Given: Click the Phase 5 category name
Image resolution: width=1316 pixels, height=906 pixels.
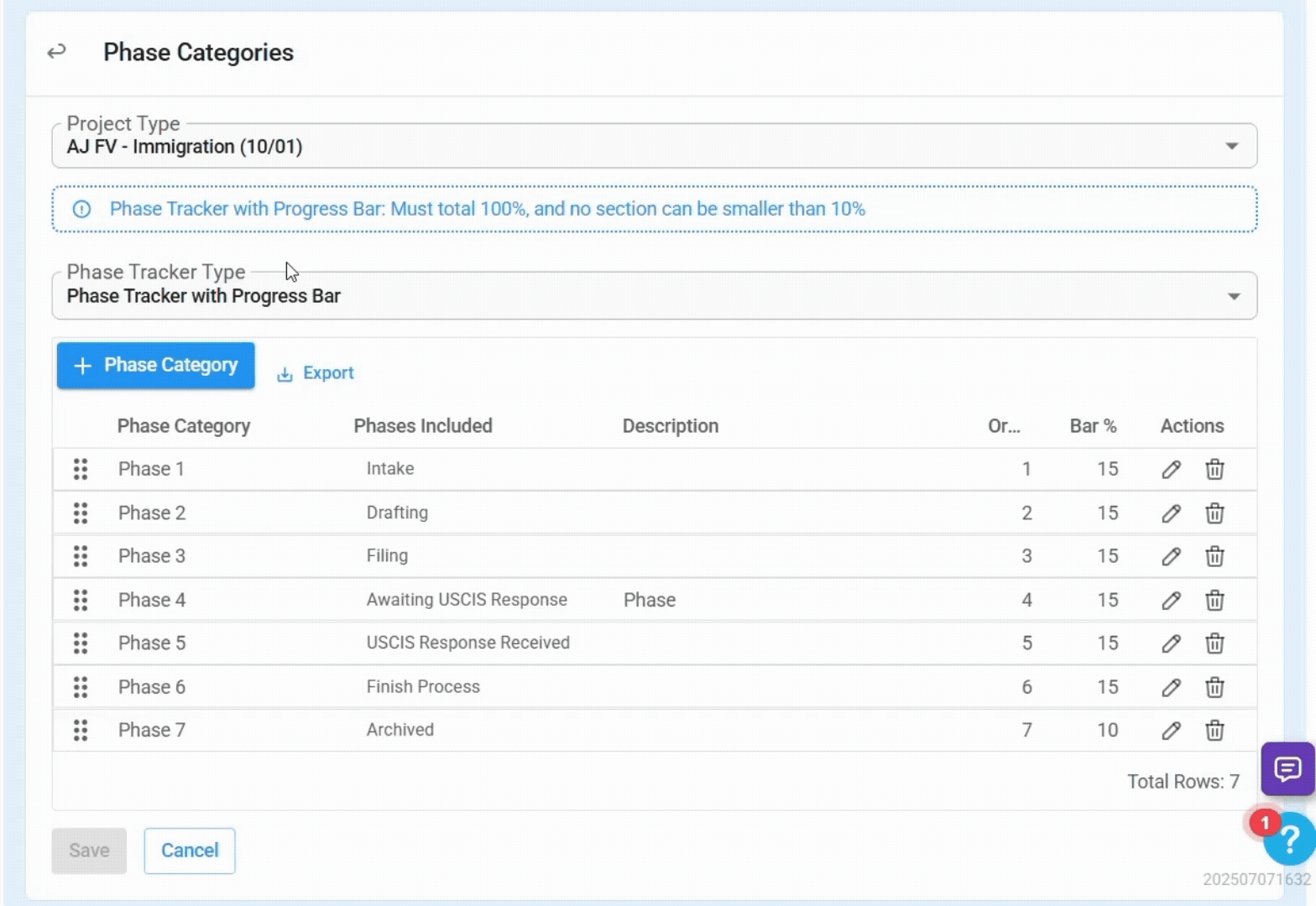Looking at the screenshot, I should (x=152, y=643).
